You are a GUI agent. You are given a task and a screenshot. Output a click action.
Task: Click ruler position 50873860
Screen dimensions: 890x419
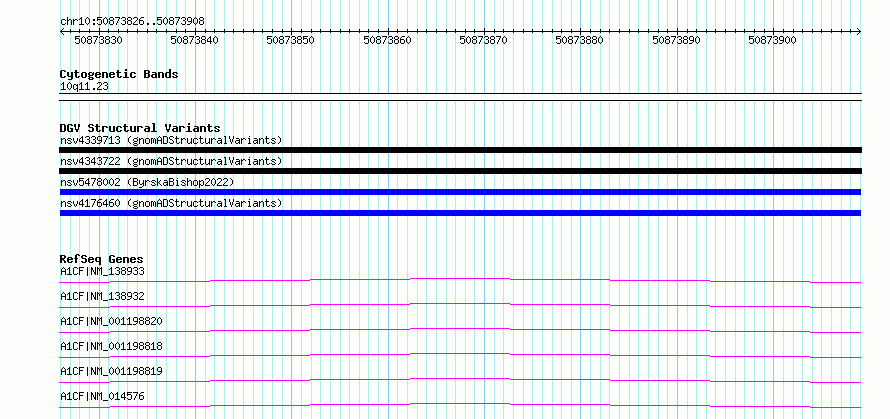(387, 40)
